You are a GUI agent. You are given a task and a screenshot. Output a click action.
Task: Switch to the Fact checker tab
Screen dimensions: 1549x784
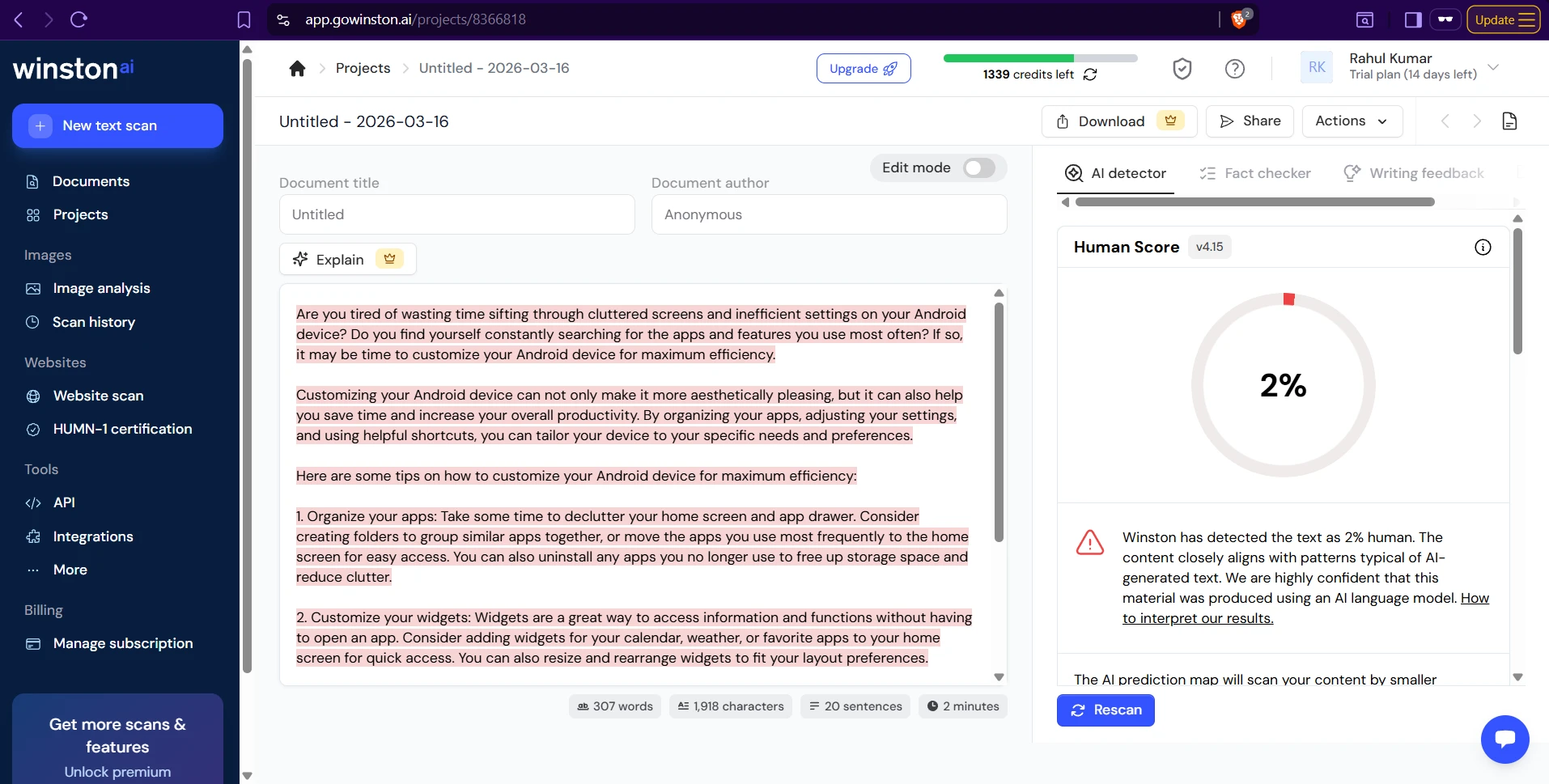[x=1255, y=173]
